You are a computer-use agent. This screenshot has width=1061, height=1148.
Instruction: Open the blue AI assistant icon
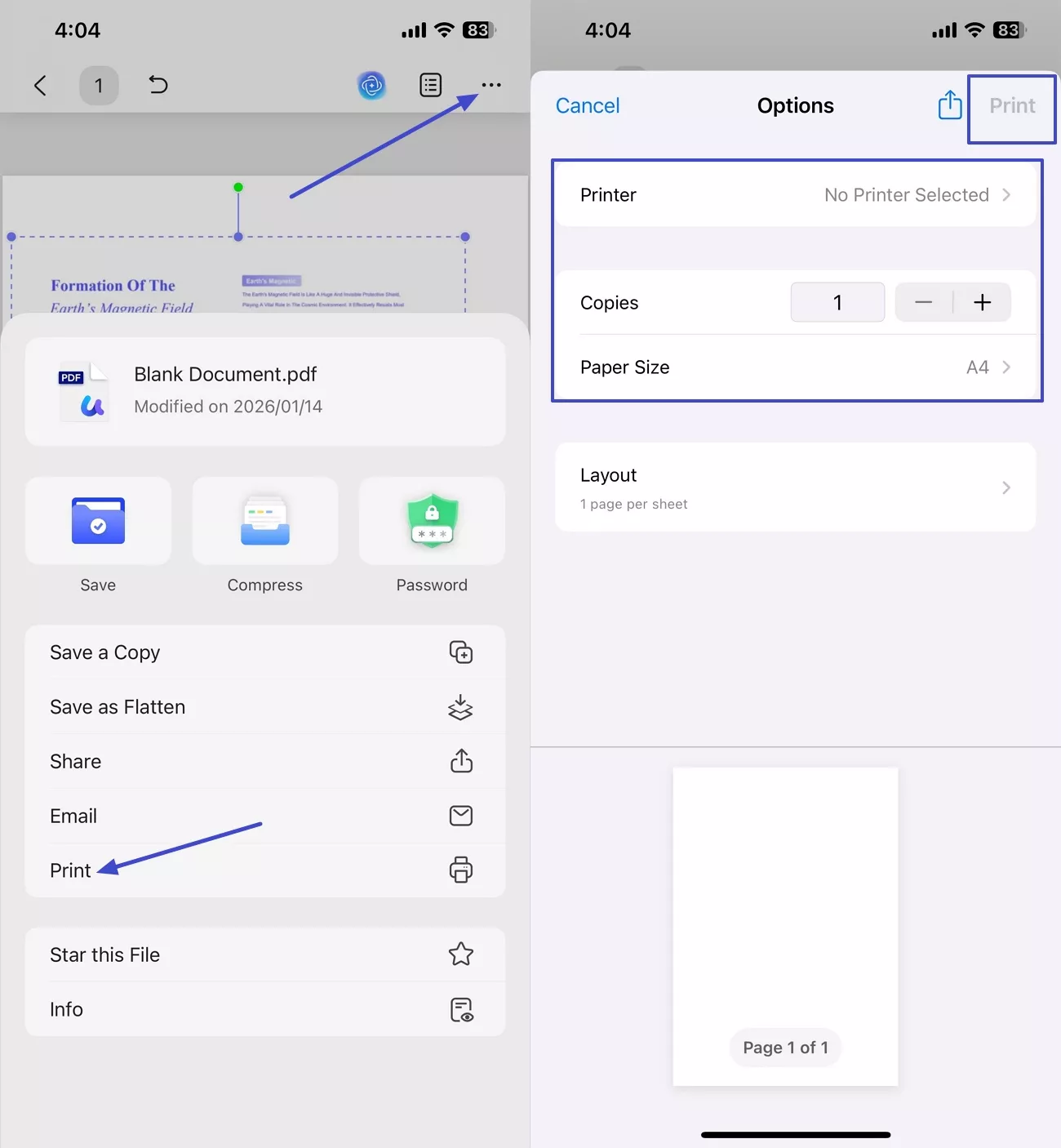(x=372, y=85)
